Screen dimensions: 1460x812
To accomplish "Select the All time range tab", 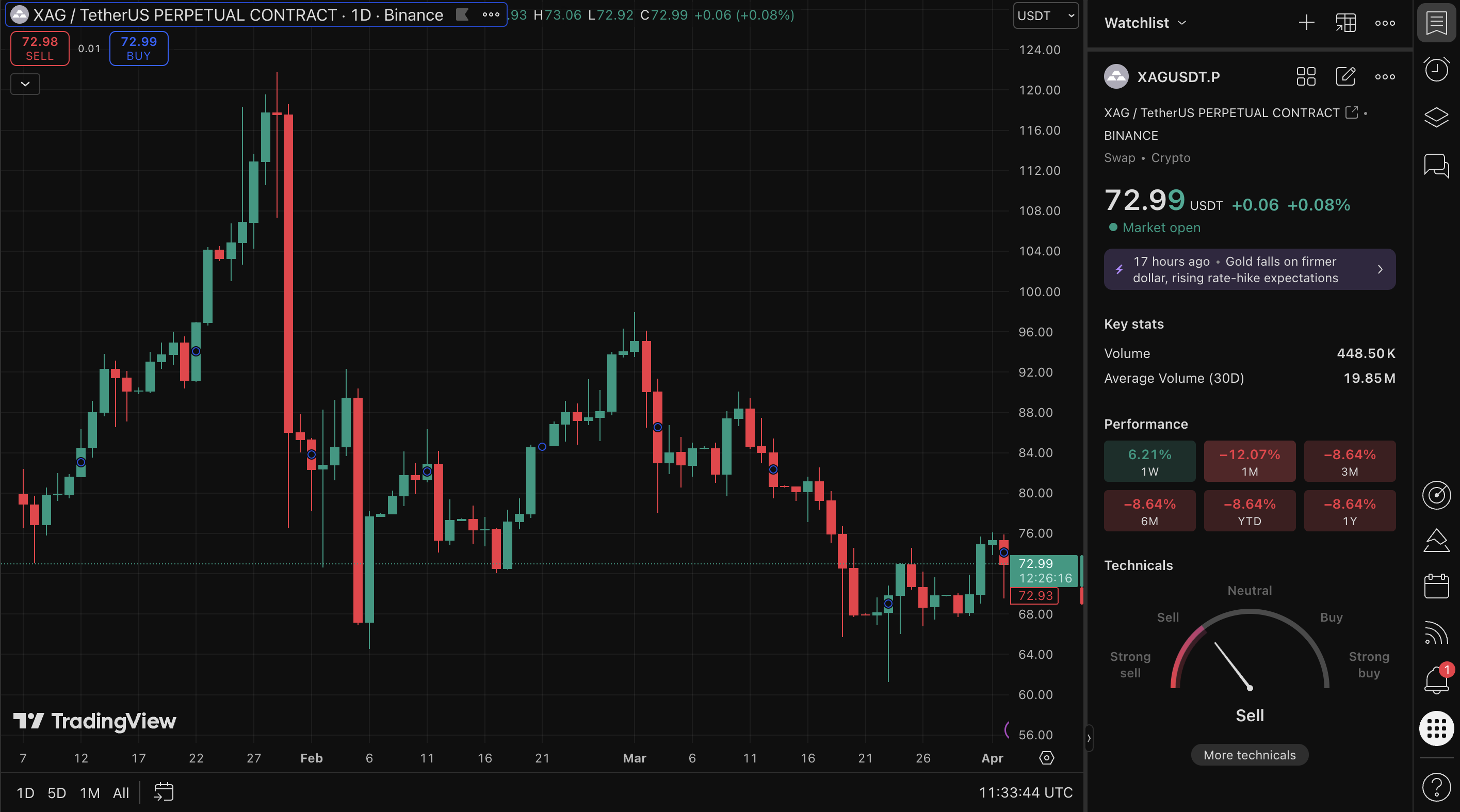I will (x=121, y=792).
